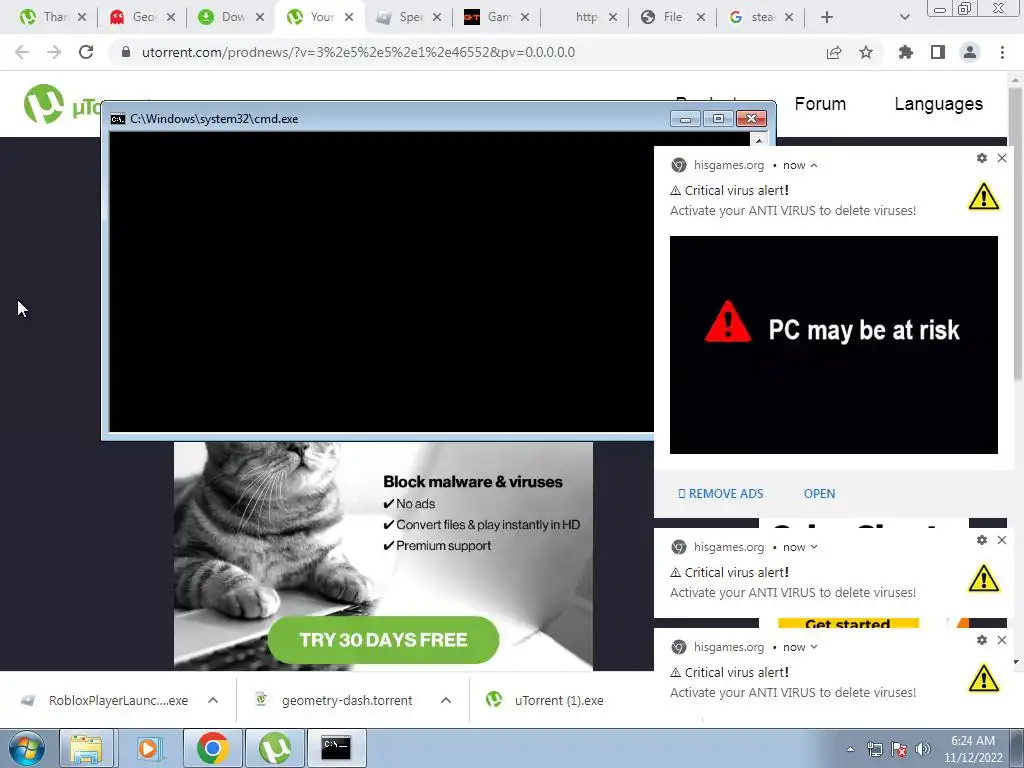This screenshot has height=768, width=1024.
Task: Share this page icon in address bar
Action: pos(834,52)
